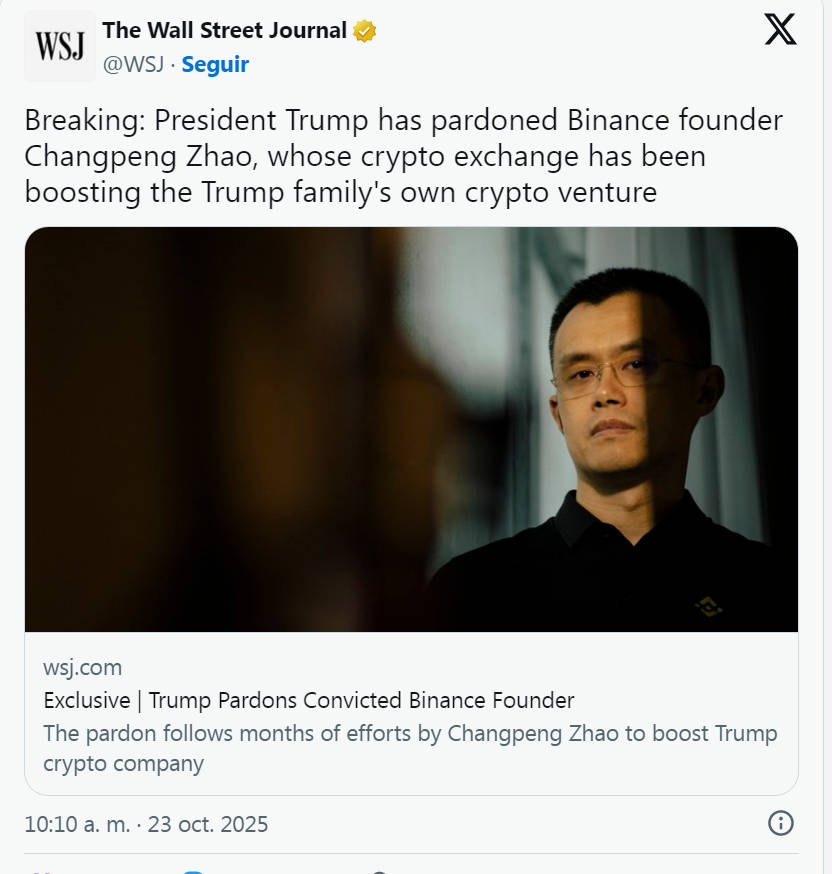Open the WSJ profile avatar

(60, 46)
